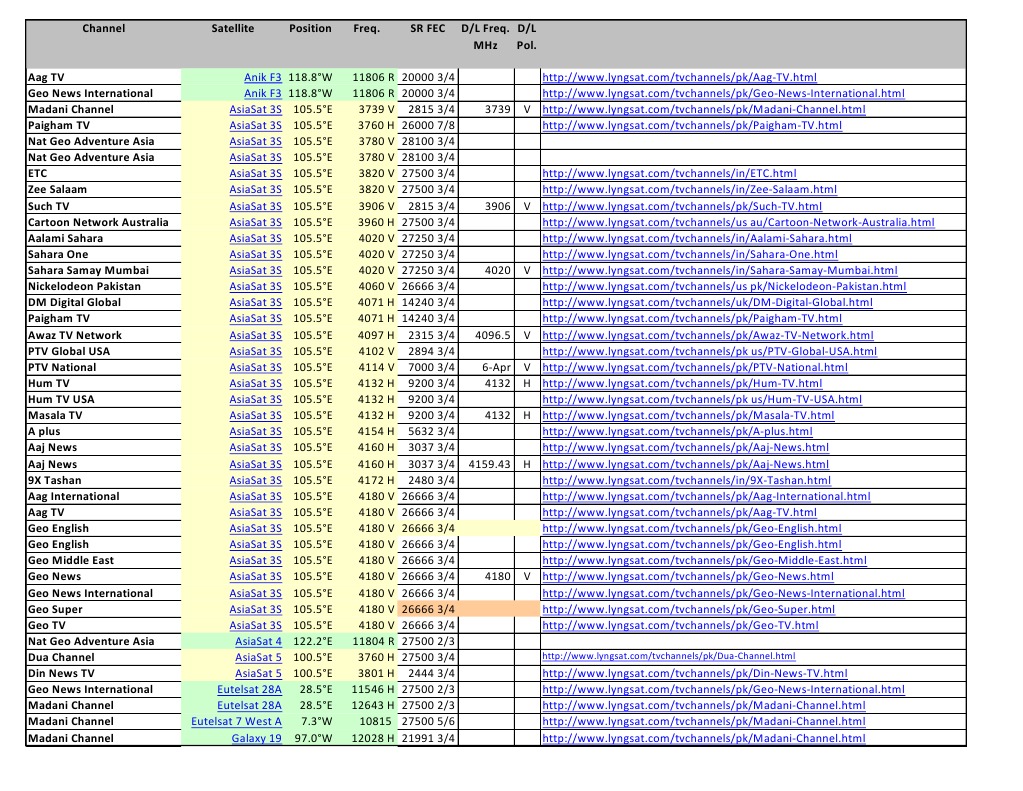Select the Position column header
Image resolution: width=1023 pixels, height=791 pixels.
point(310,28)
